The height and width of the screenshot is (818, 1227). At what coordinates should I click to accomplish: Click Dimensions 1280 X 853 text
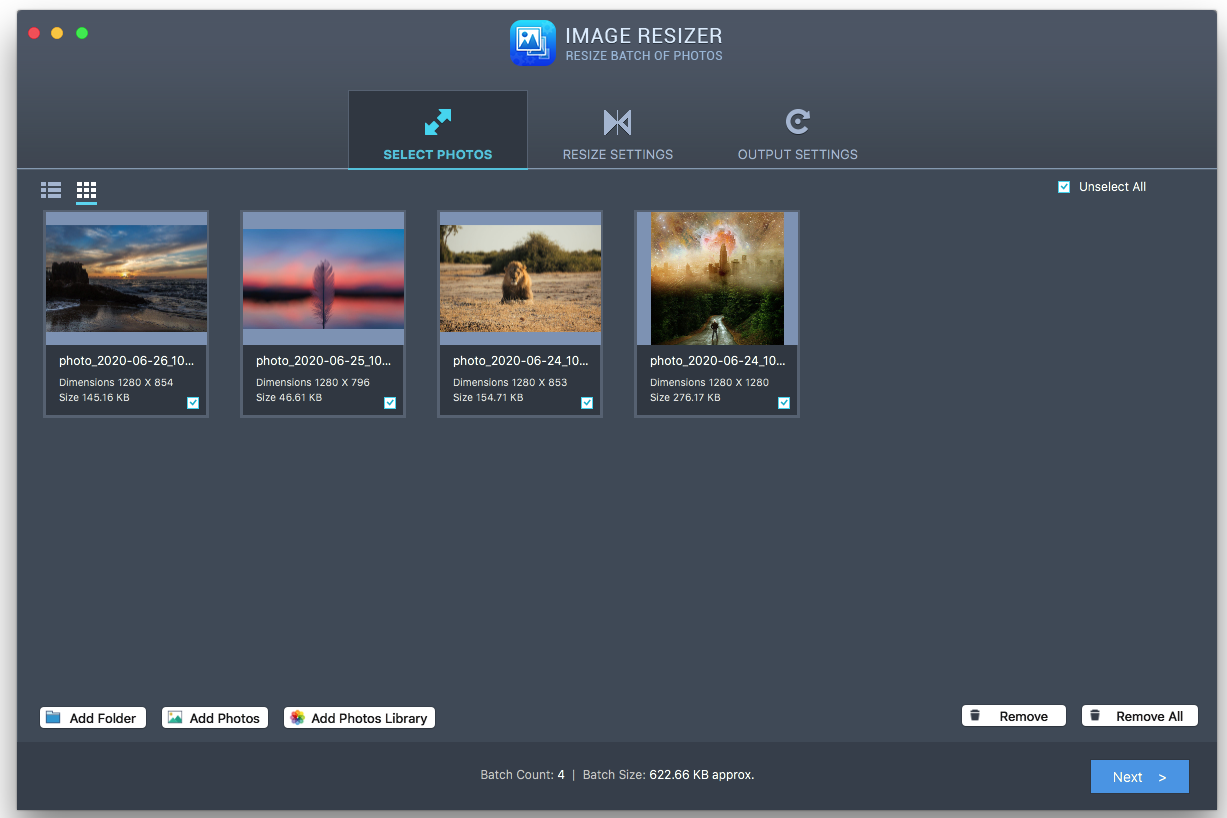pyautogui.click(x=510, y=382)
